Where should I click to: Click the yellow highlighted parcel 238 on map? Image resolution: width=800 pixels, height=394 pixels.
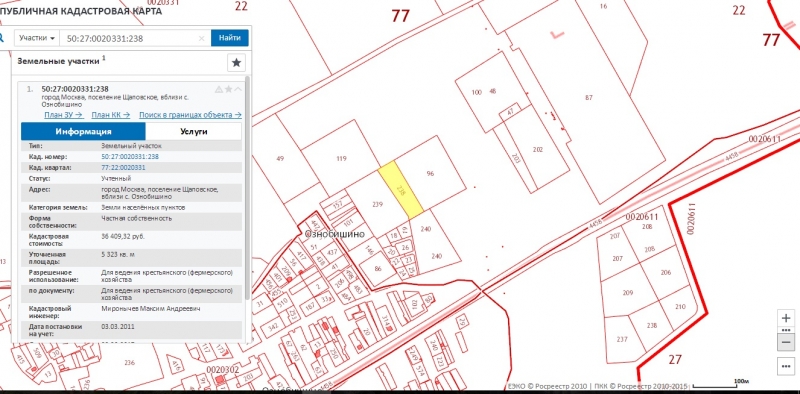[x=401, y=188]
